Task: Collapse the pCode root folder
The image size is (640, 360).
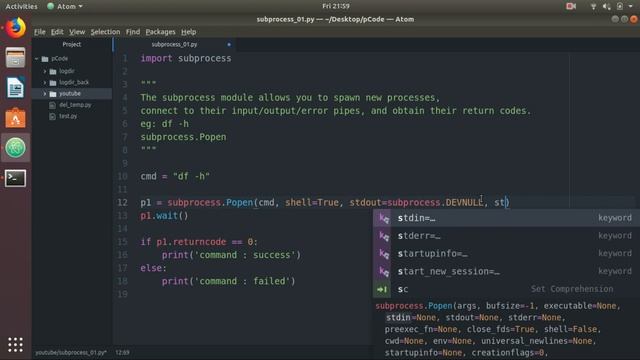Action: [37, 59]
